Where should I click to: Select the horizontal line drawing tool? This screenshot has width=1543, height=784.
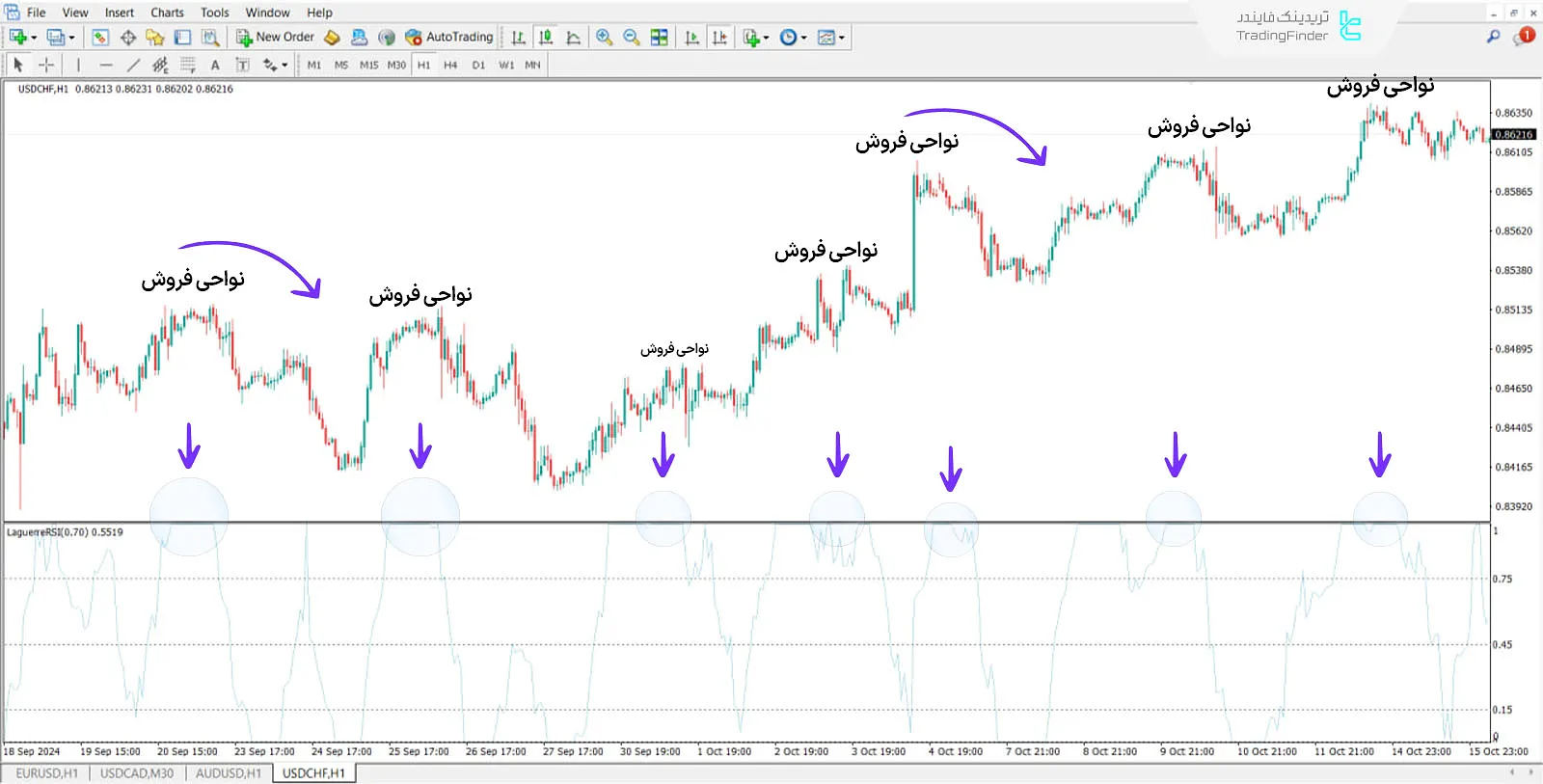(x=105, y=66)
